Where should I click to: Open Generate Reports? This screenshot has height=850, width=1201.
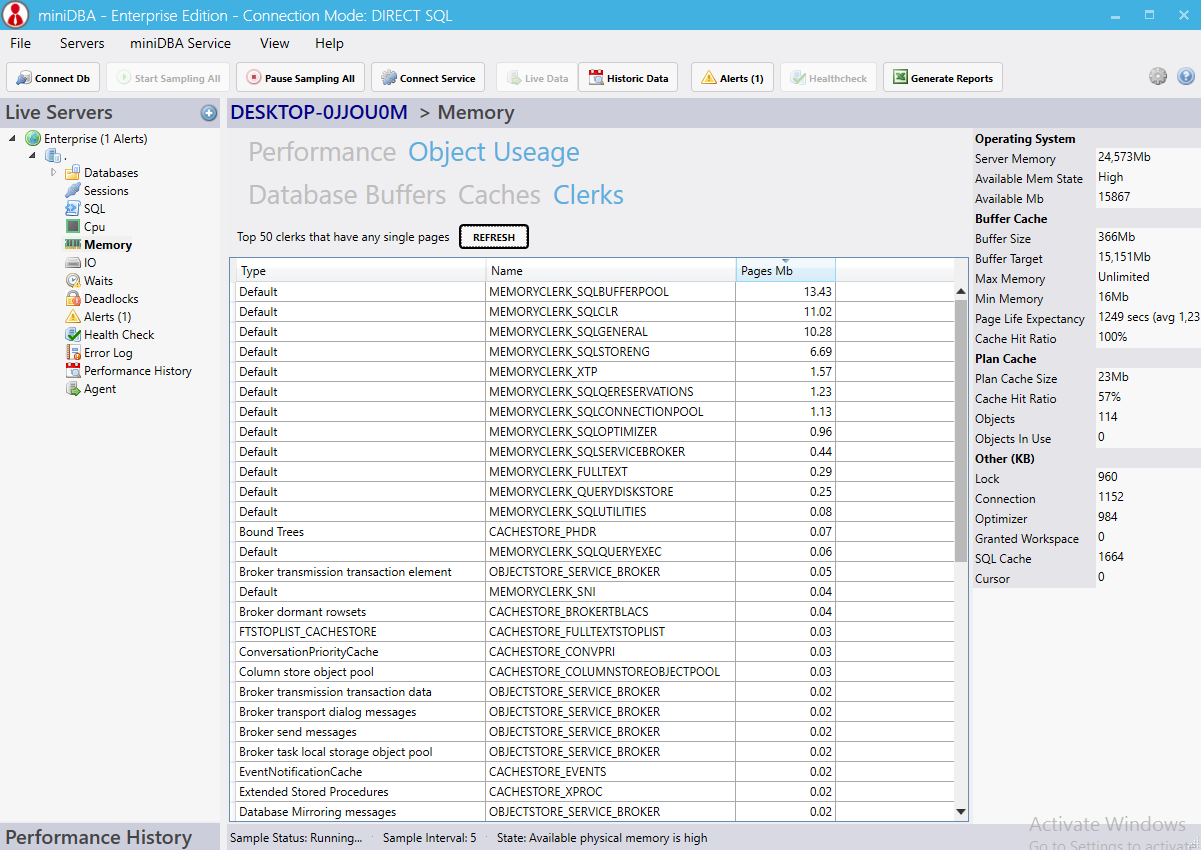click(942, 77)
